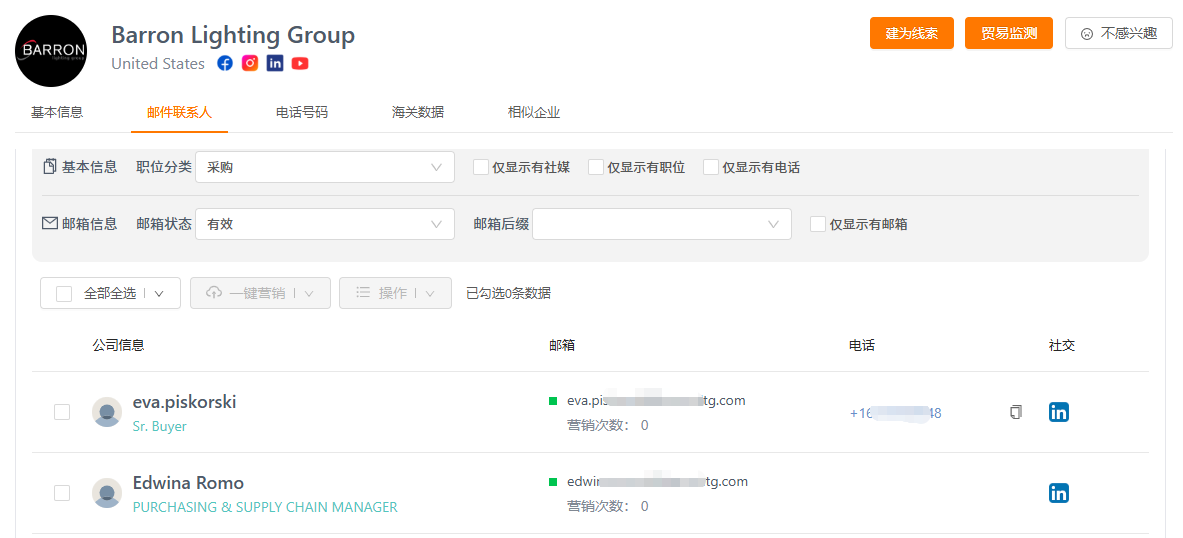Click 邮箱 column header
The height and width of the screenshot is (538, 1183).
pyautogui.click(x=562, y=345)
